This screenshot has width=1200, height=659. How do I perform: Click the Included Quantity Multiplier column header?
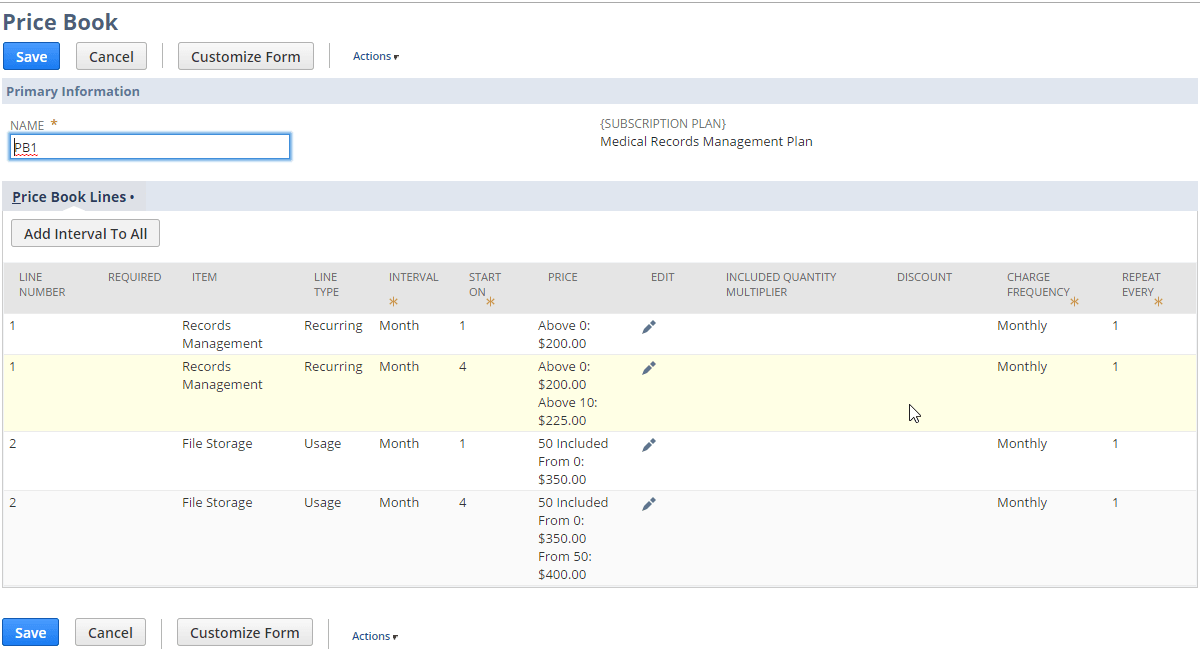(781, 285)
